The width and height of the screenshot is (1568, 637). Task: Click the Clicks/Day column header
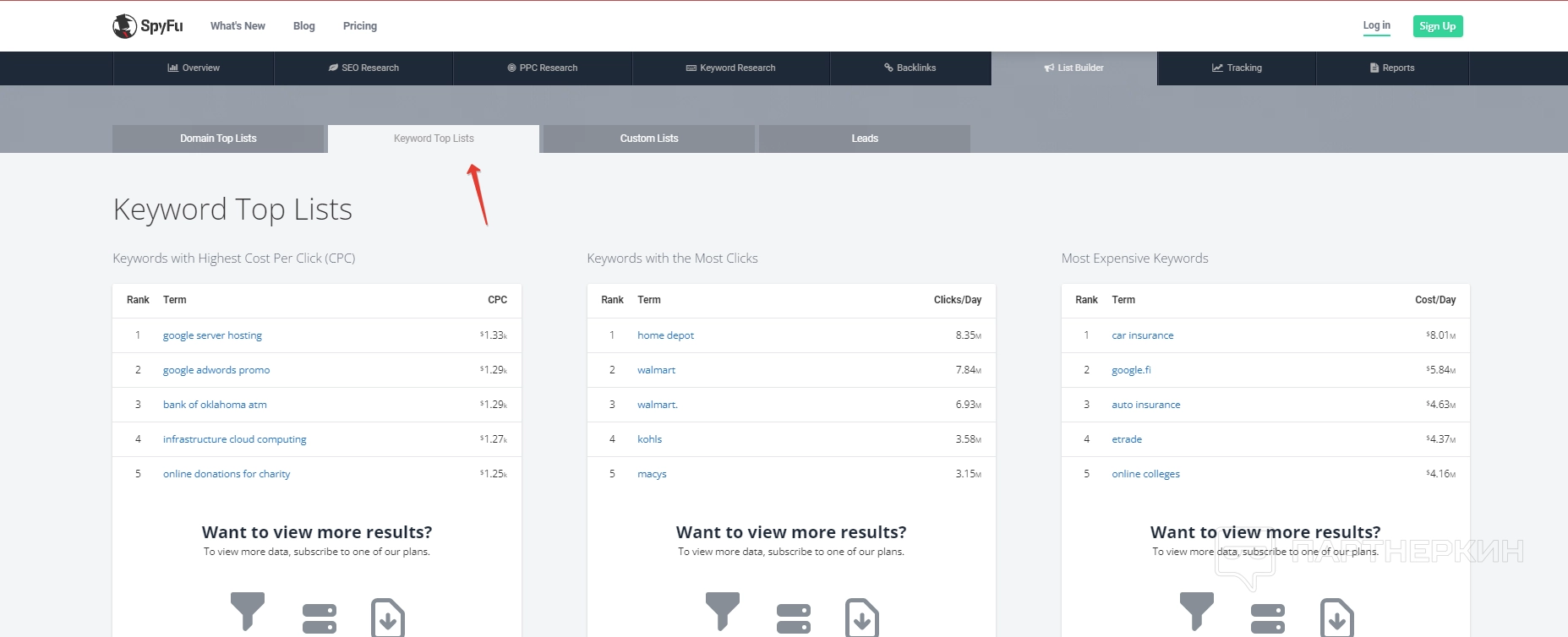(x=958, y=300)
